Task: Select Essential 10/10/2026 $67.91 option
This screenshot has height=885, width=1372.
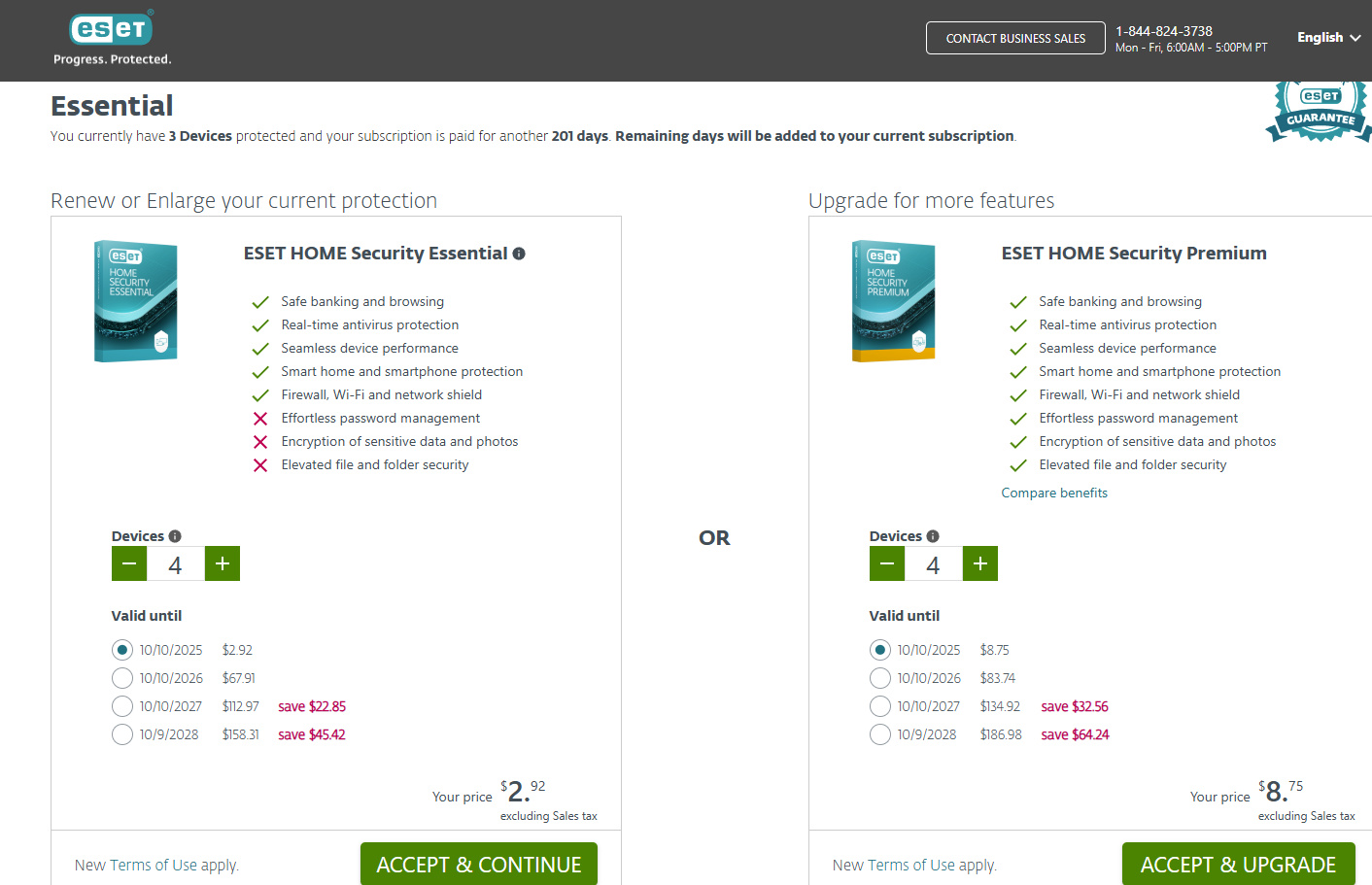Action: (122, 678)
